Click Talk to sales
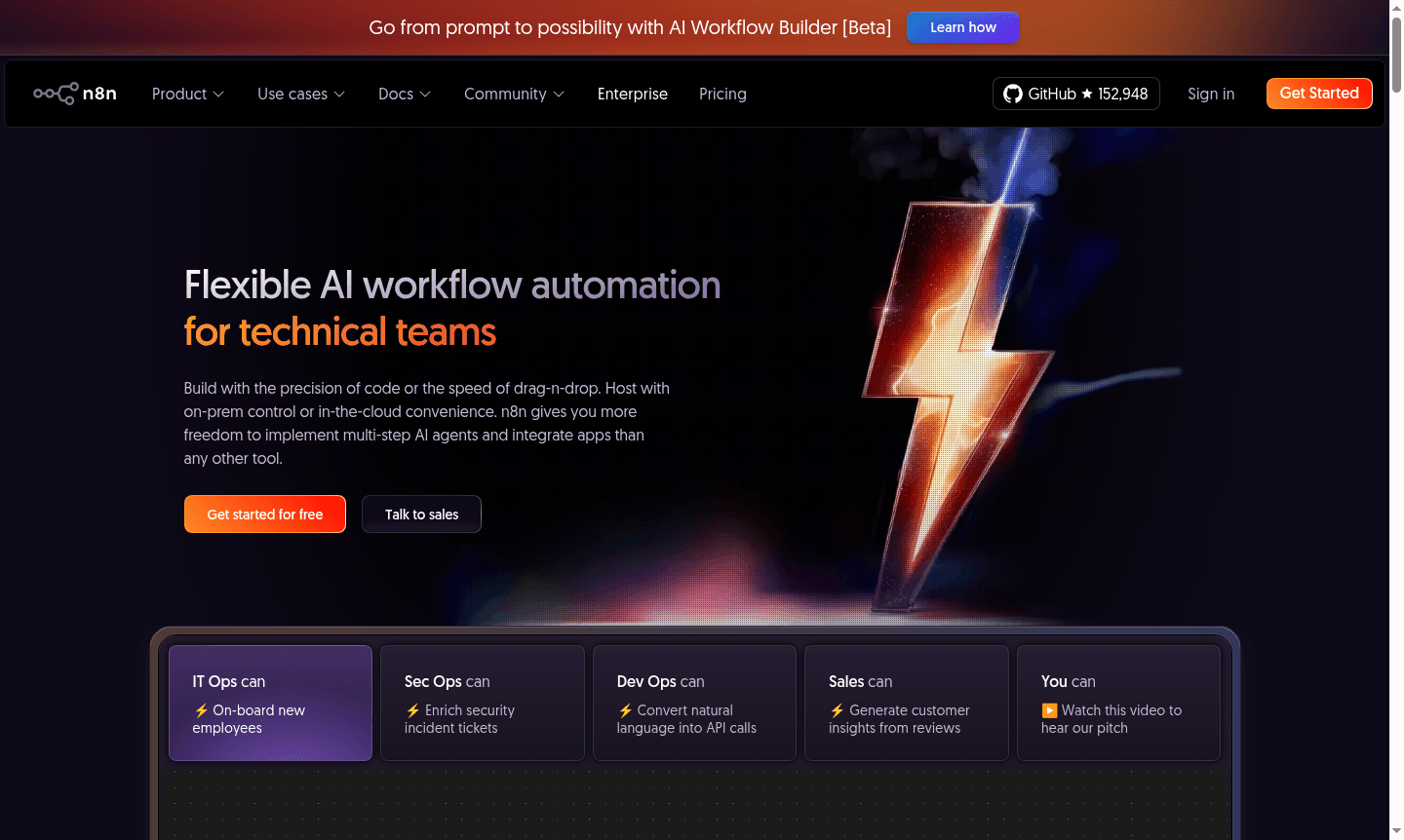Image resolution: width=1404 pixels, height=840 pixels. pos(421,514)
